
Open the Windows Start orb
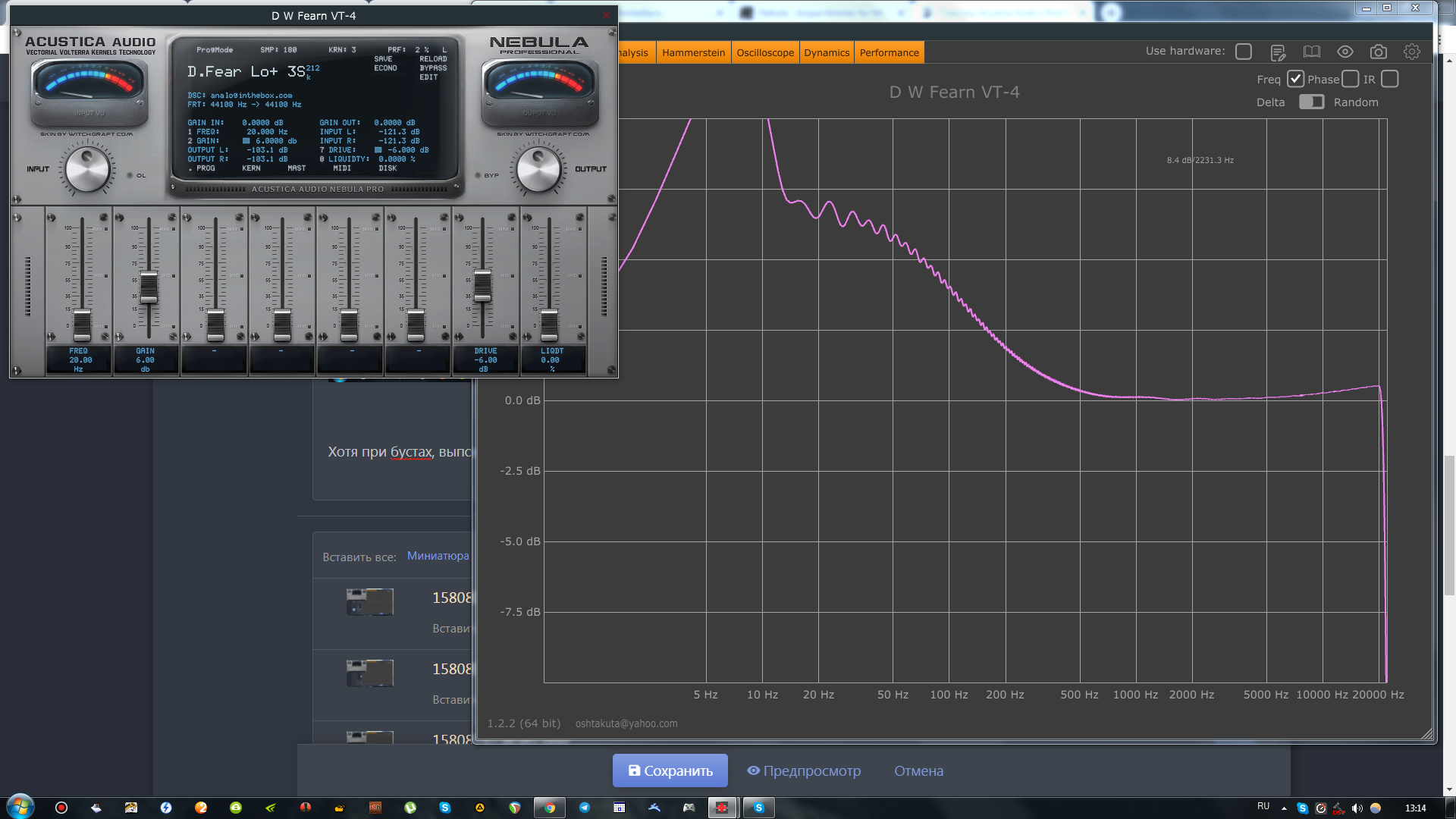click(x=20, y=807)
